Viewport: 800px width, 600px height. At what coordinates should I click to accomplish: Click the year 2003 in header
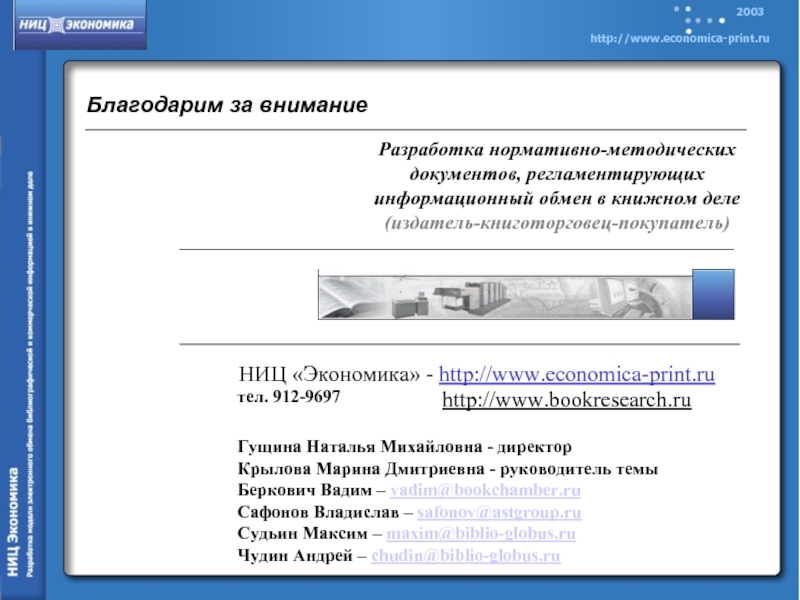pos(750,11)
